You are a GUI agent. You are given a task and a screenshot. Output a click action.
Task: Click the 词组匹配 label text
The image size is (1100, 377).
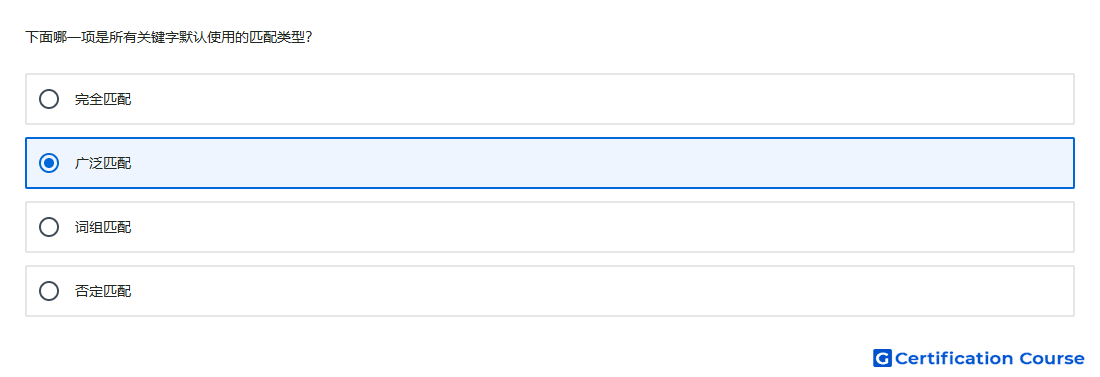(x=103, y=227)
